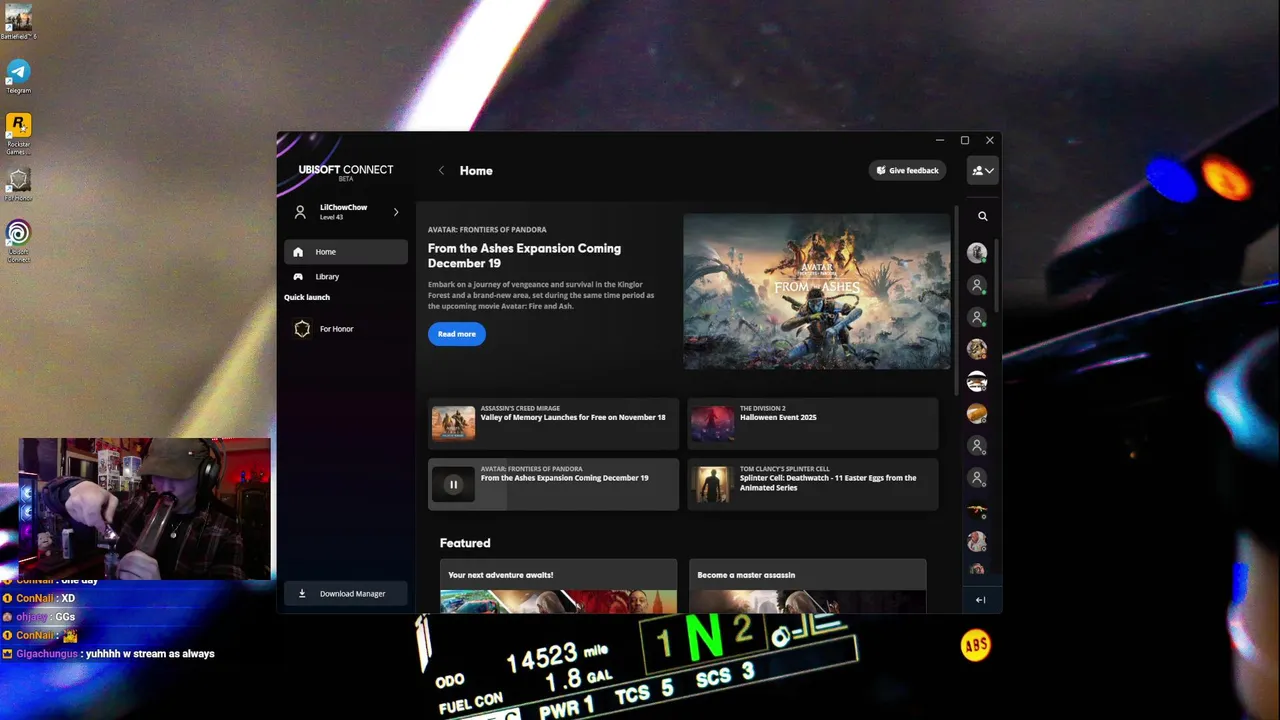Screen dimensions: 1280x720
Task: Open Valley of Memory Assassin's Creed Mirage news
Action: click(x=553, y=423)
